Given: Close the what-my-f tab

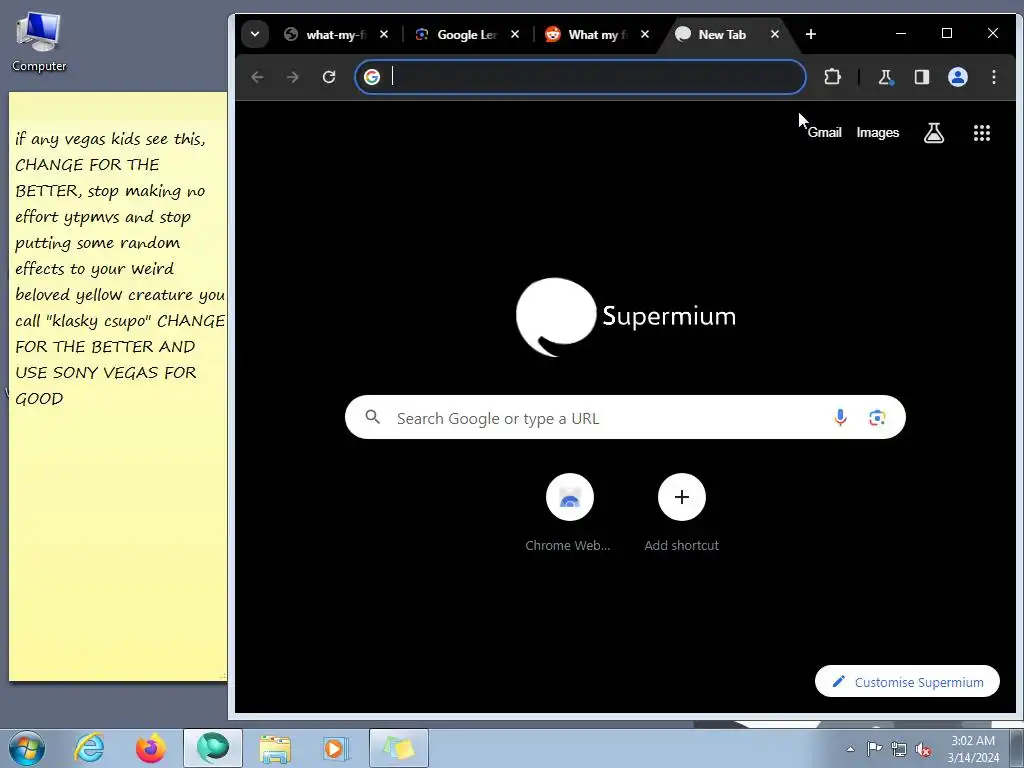Looking at the screenshot, I should [x=384, y=34].
